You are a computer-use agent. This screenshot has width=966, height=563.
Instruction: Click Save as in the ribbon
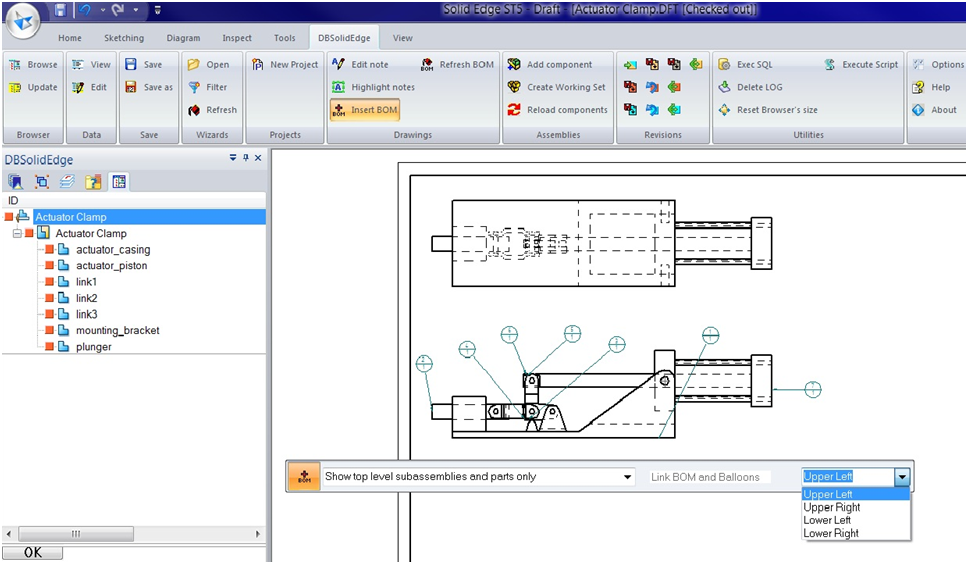148,87
